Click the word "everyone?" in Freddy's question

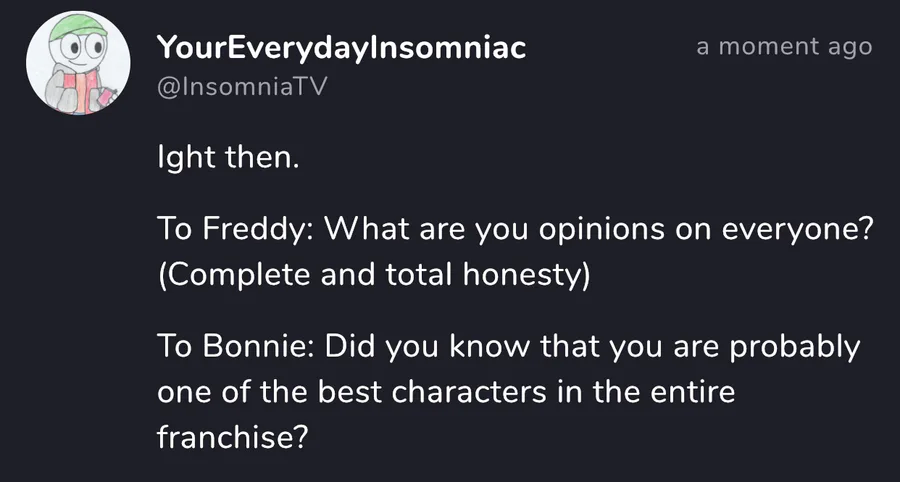point(797,231)
